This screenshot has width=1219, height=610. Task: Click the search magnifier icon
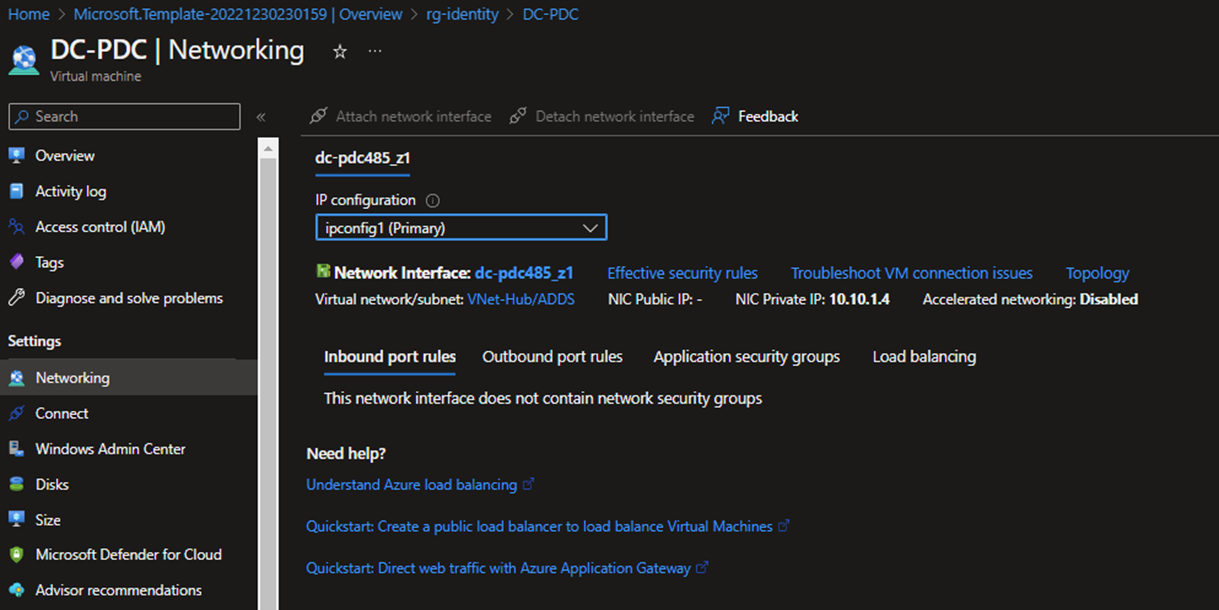[x=22, y=117]
